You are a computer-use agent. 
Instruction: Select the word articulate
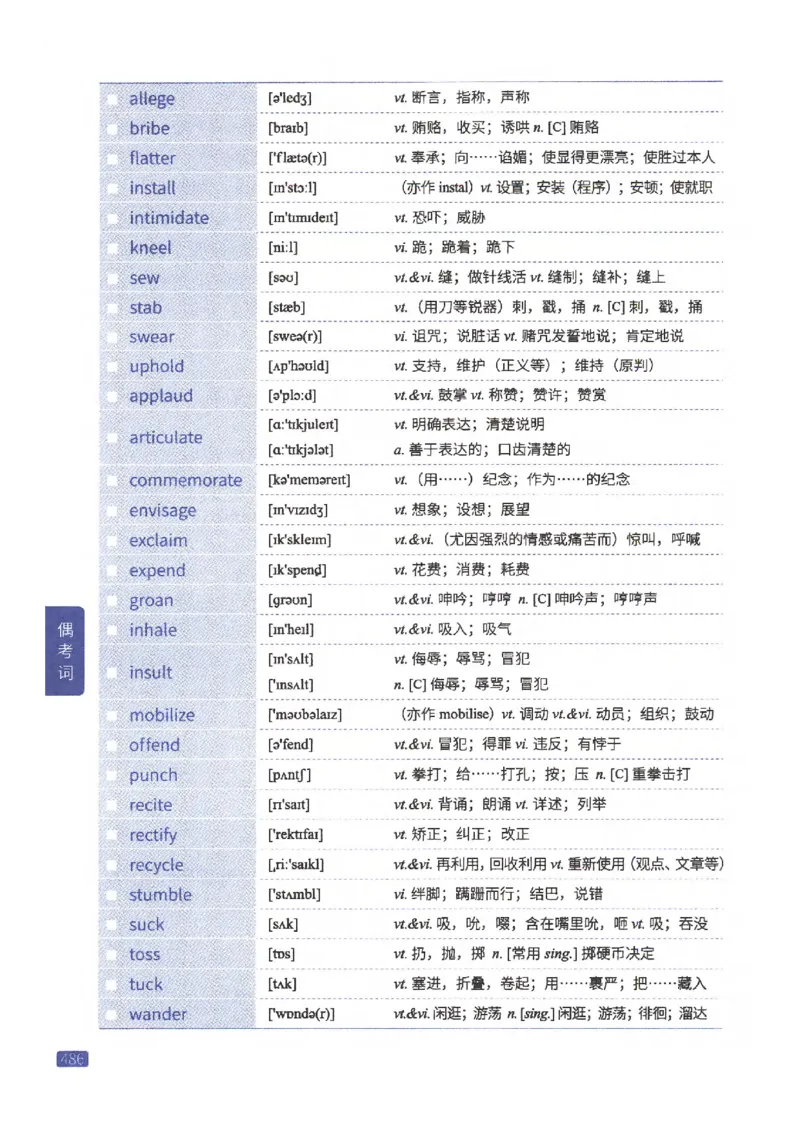click(167, 437)
